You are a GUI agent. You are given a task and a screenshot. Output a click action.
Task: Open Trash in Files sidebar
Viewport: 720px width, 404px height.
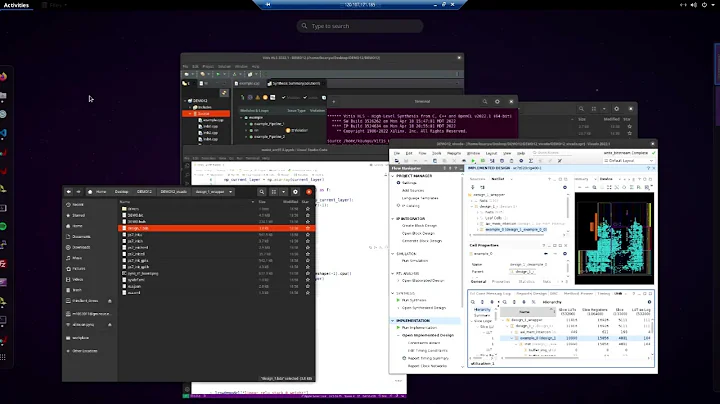click(77, 290)
